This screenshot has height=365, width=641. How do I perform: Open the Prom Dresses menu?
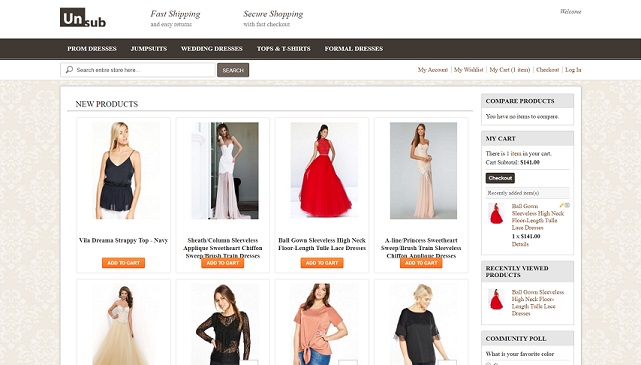(92, 49)
